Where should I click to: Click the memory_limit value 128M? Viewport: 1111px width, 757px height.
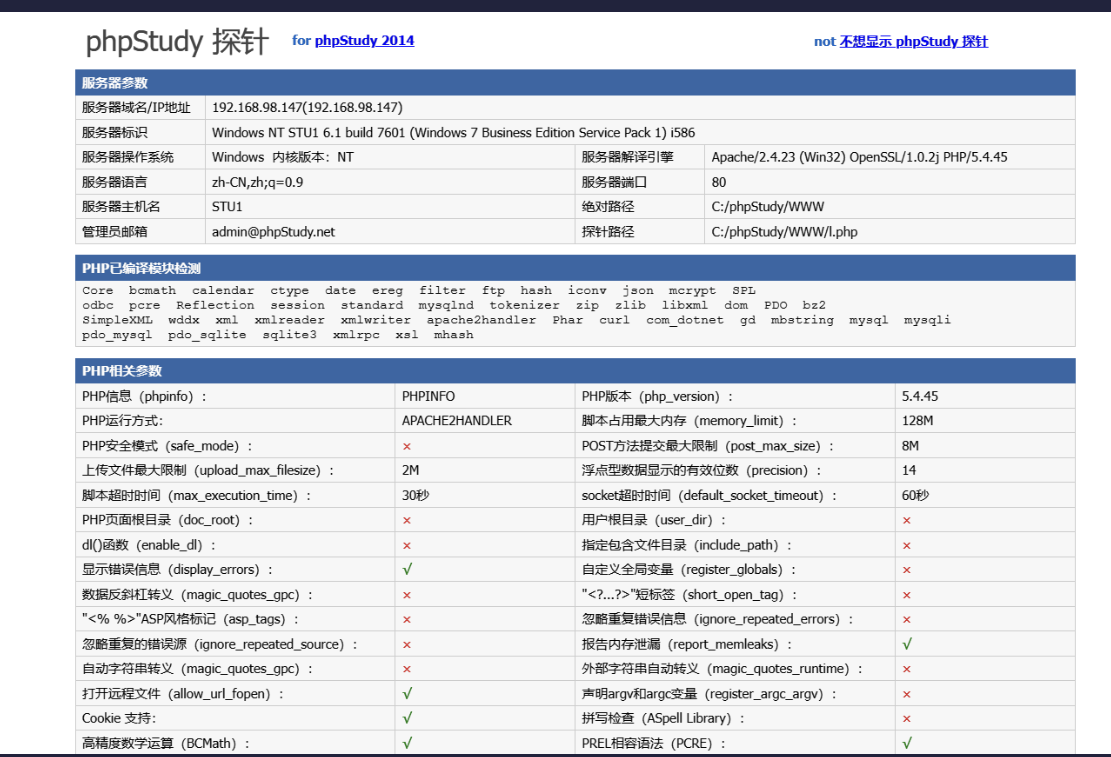click(x=917, y=420)
